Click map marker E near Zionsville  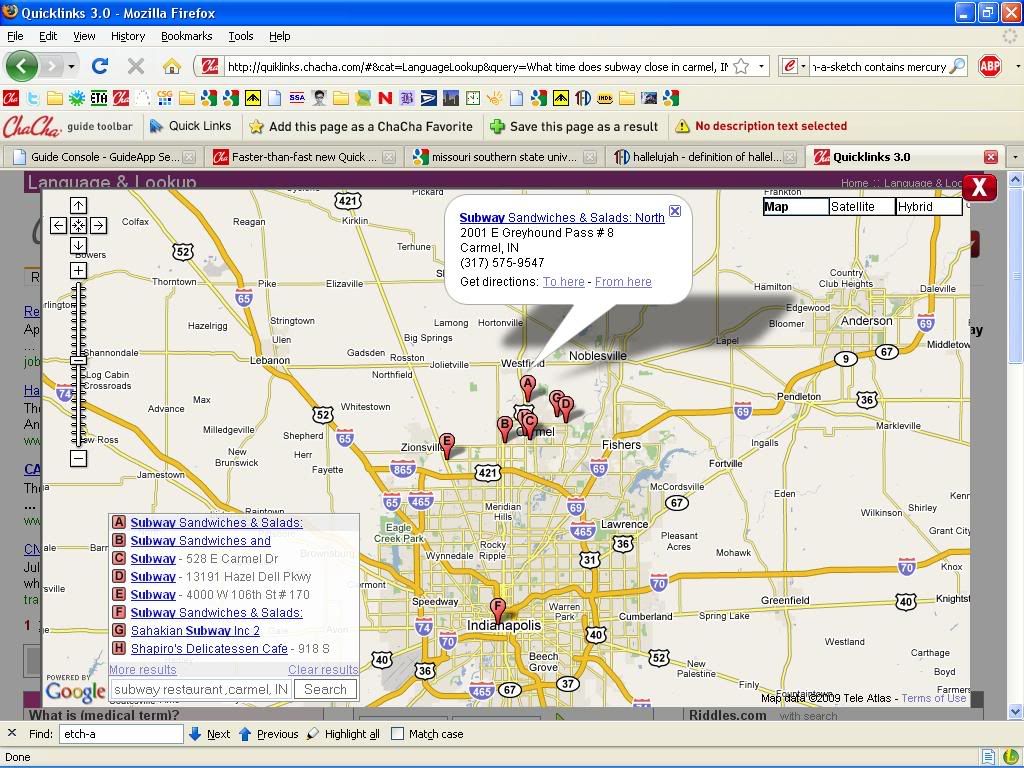coord(447,445)
